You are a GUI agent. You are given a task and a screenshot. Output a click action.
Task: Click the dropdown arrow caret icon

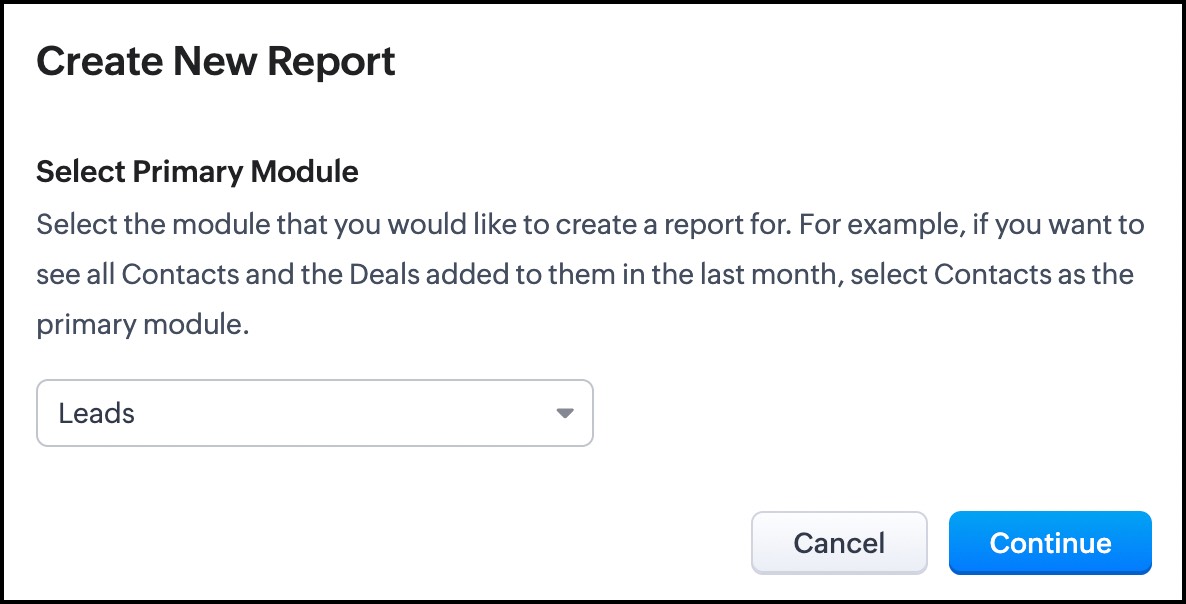coord(565,413)
